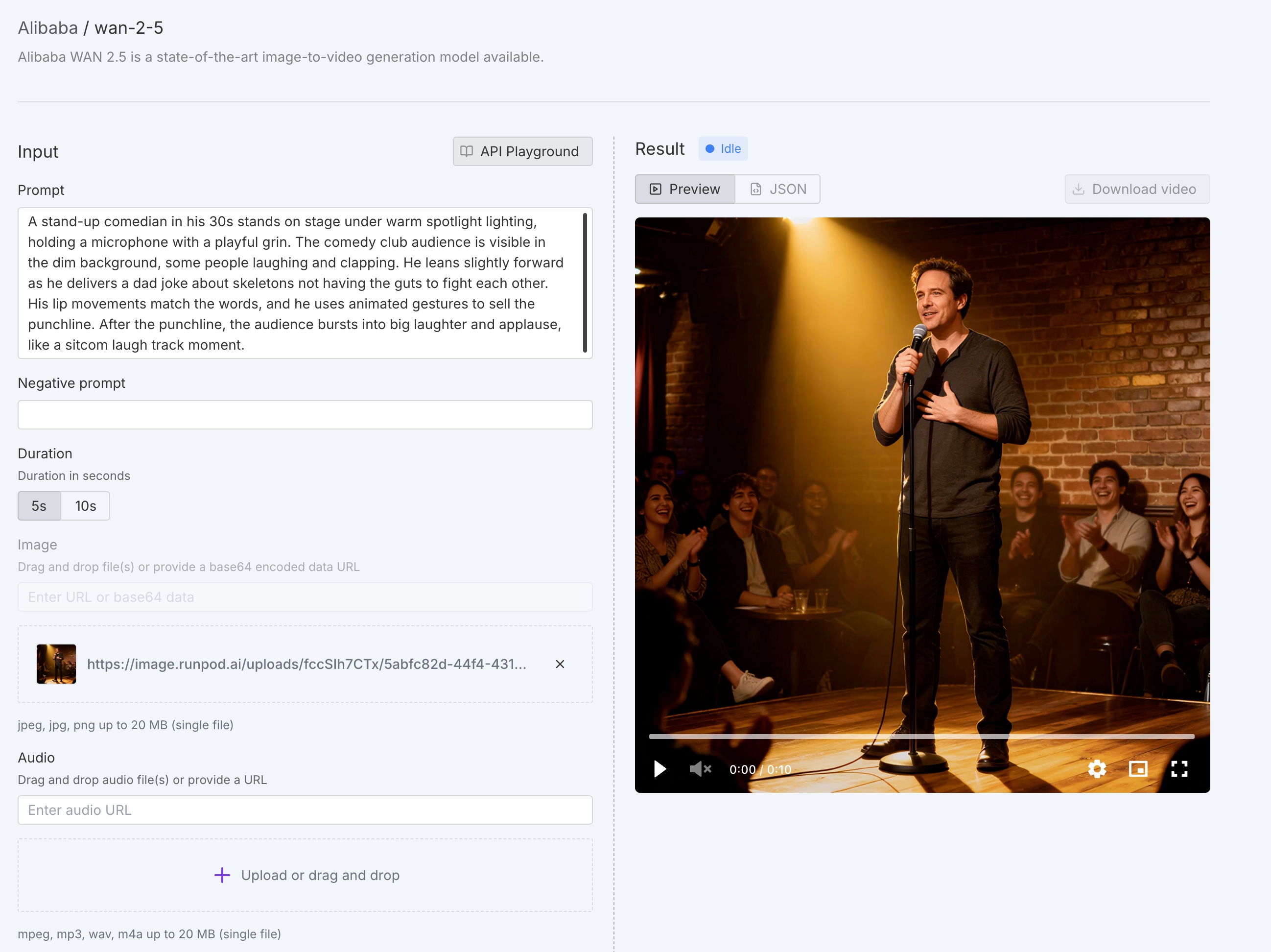
Task: Play the generated video
Action: point(659,769)
